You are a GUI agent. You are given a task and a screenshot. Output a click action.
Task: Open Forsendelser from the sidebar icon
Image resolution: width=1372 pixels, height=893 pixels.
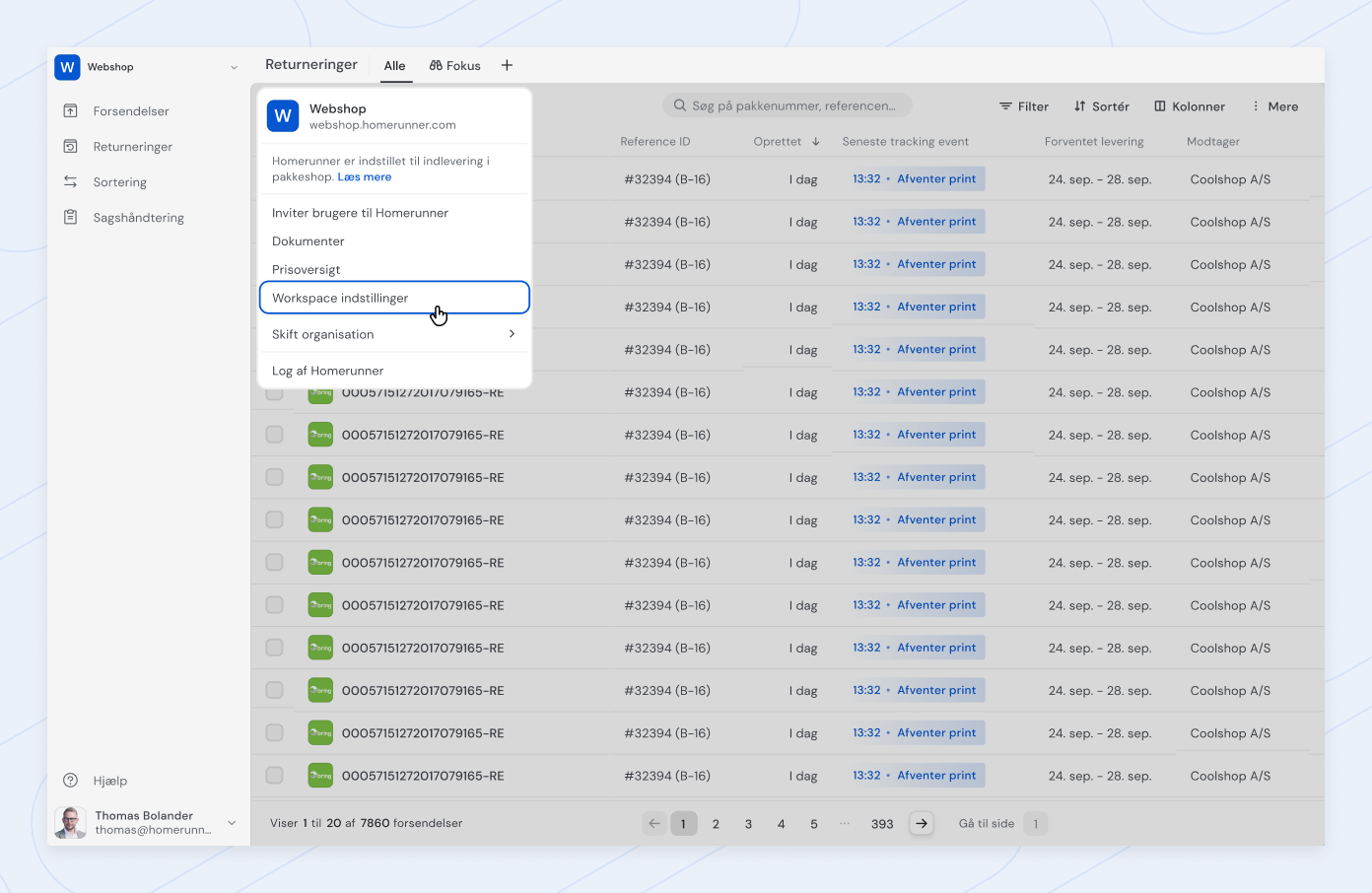pos(70,111)
